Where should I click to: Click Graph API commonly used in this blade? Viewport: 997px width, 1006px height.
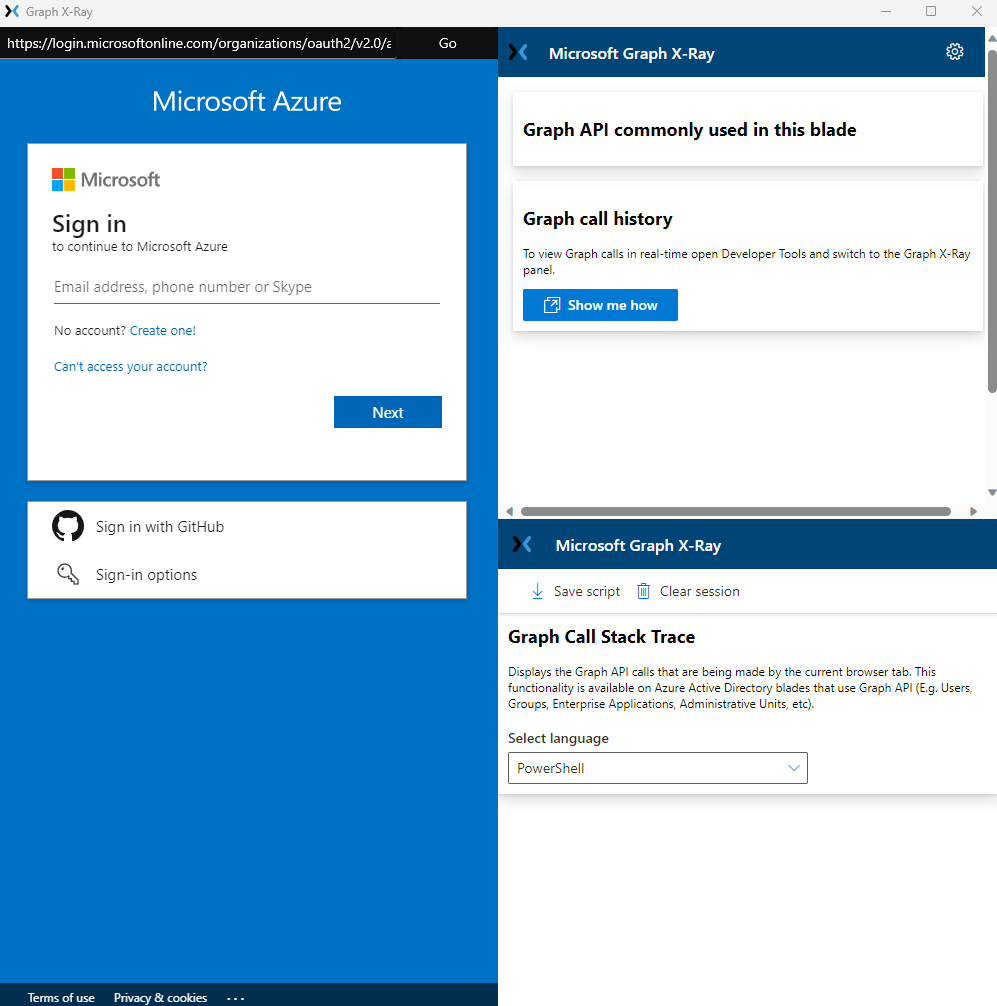coord(689,130)
